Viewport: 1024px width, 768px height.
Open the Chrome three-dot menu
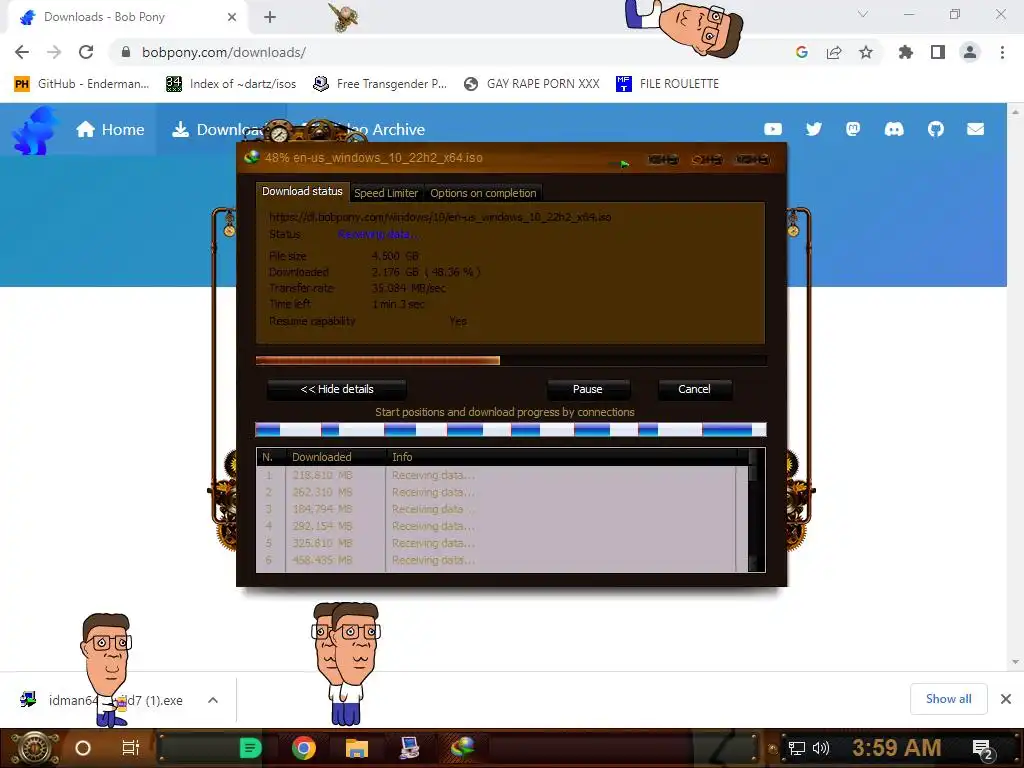point(1002,52)
